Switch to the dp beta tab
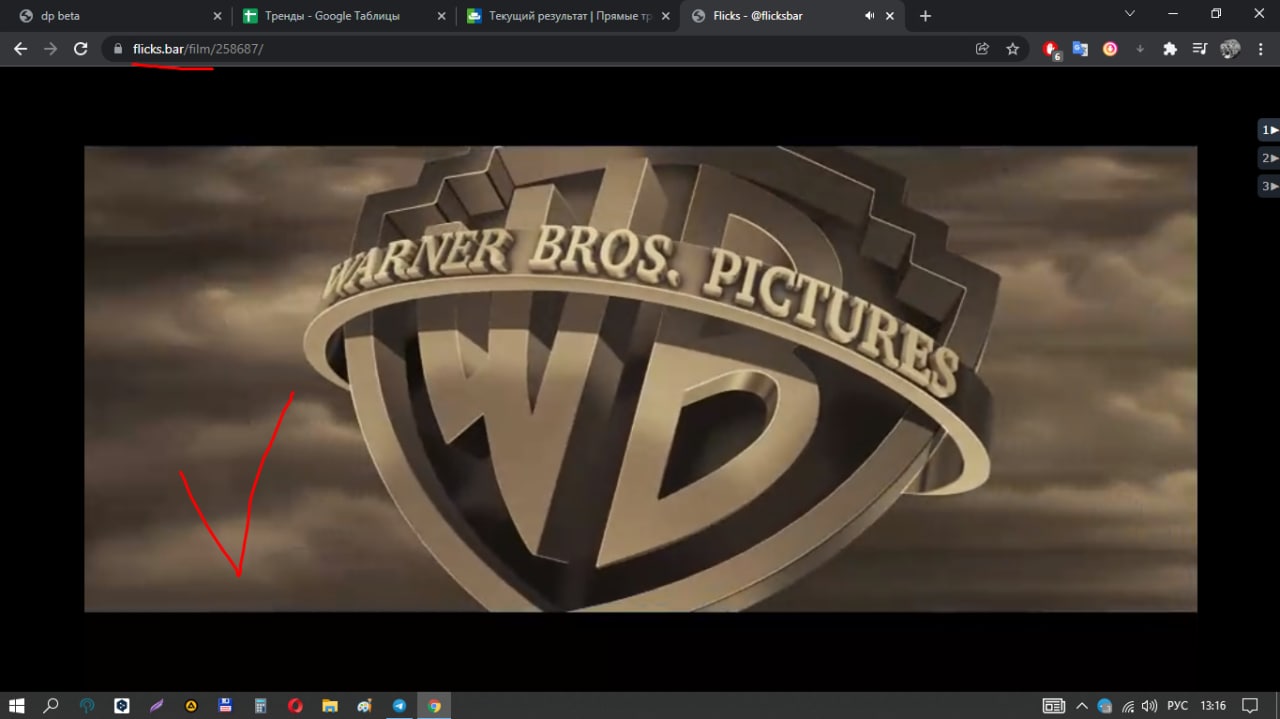 coord(120,15)
